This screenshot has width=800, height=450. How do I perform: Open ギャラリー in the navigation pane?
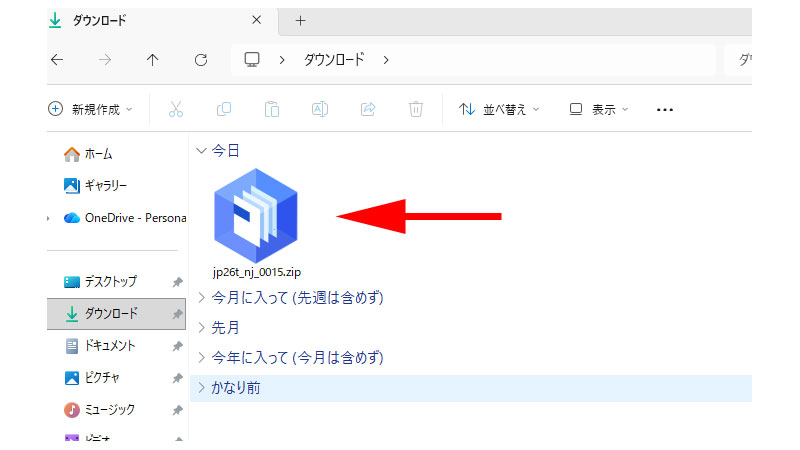(95, 186)
